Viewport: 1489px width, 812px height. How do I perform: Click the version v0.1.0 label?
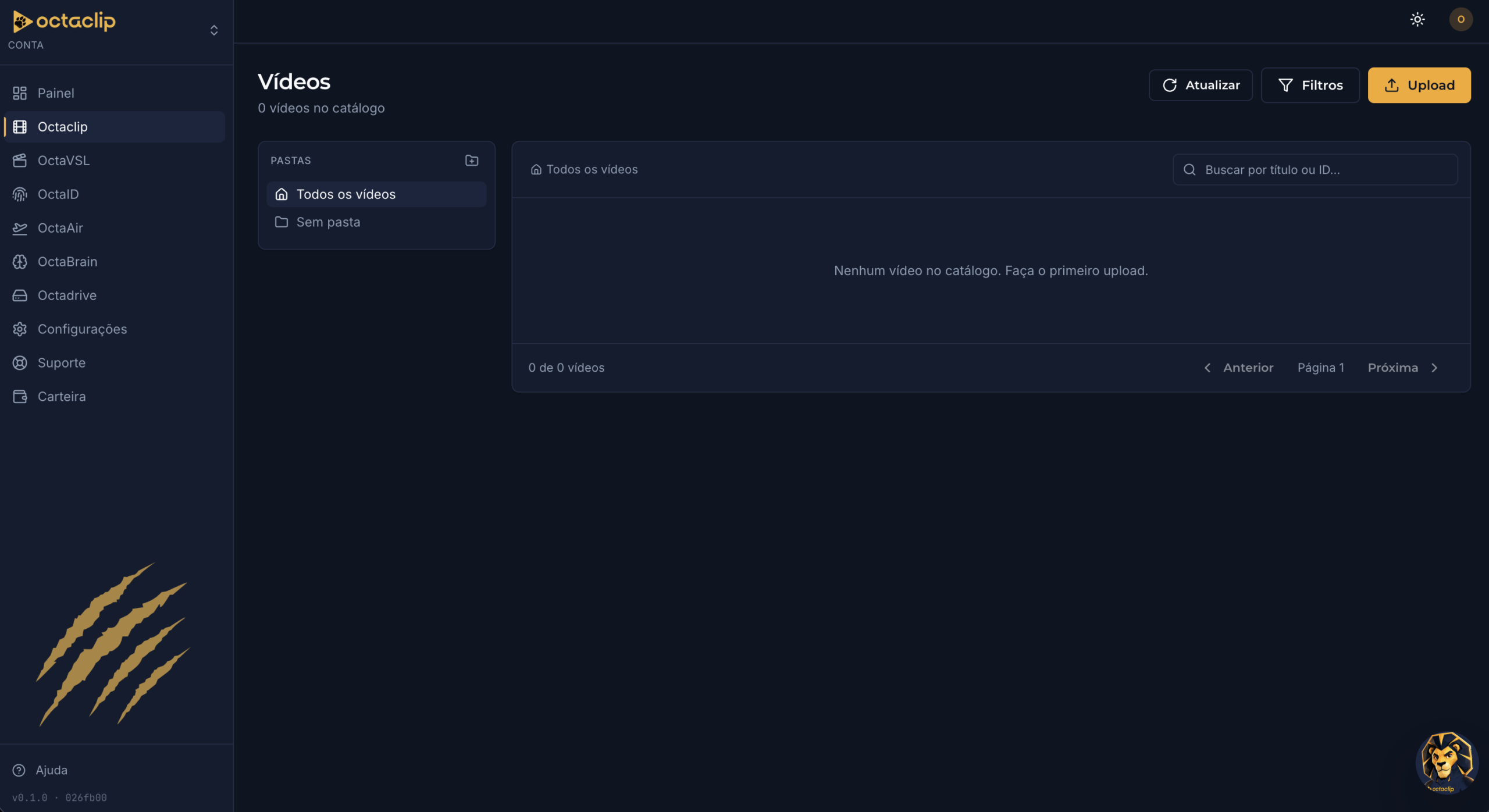pos(59,798)
